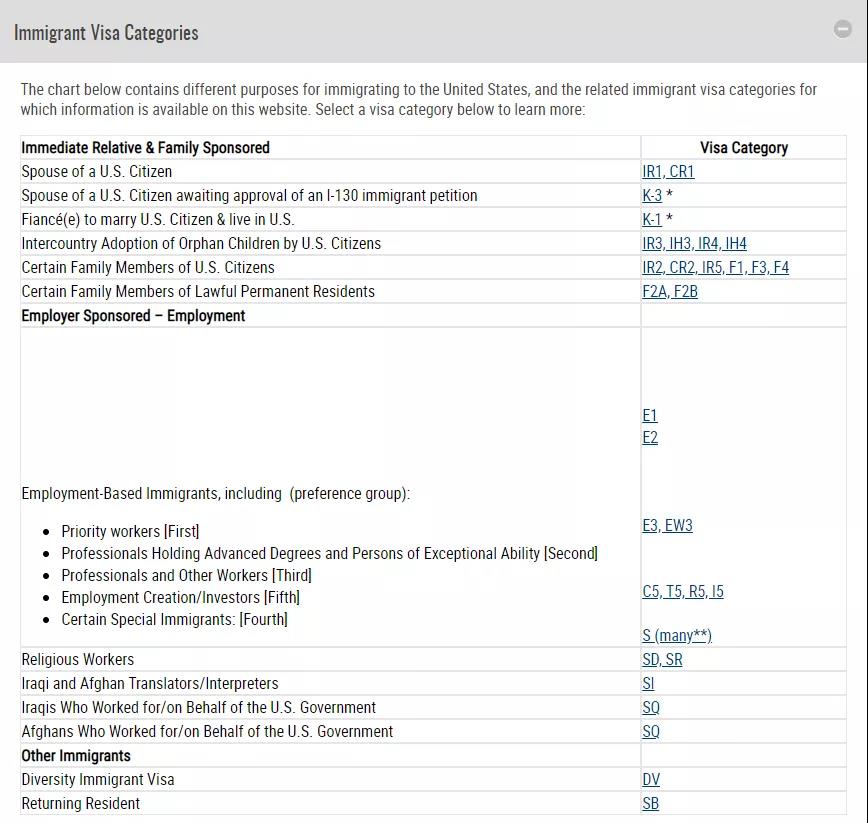Image resolution: width=868 pixels, height=823 pixels.
Task: Open the SD, SR religious workers link
Action: point(662,660)
